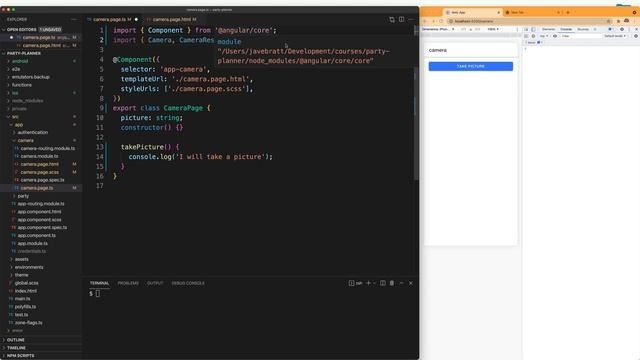Open app.module.ts file
The image size is (640, 360).
pyautogui.click(x=33, y=243)
